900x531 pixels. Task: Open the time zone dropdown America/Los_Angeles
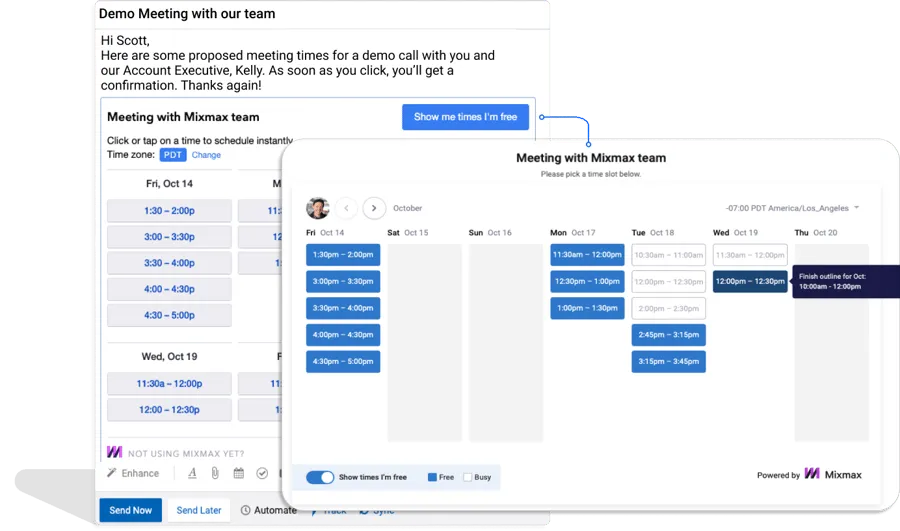[792, 208]
